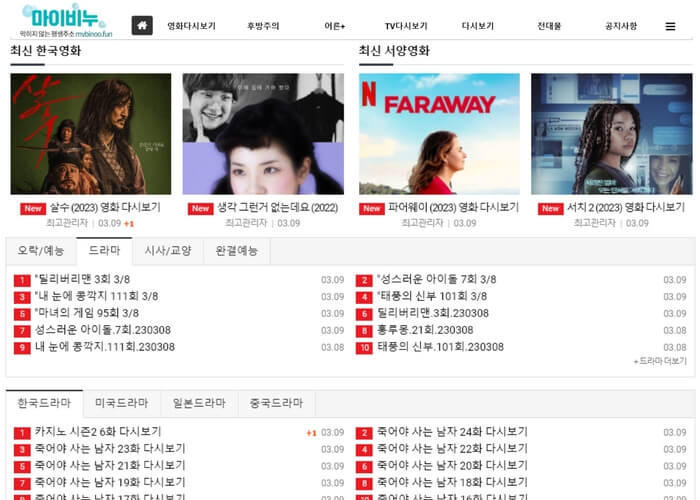Select the 한국드라마 tab

pyautogui.click(x=44, y=403)
